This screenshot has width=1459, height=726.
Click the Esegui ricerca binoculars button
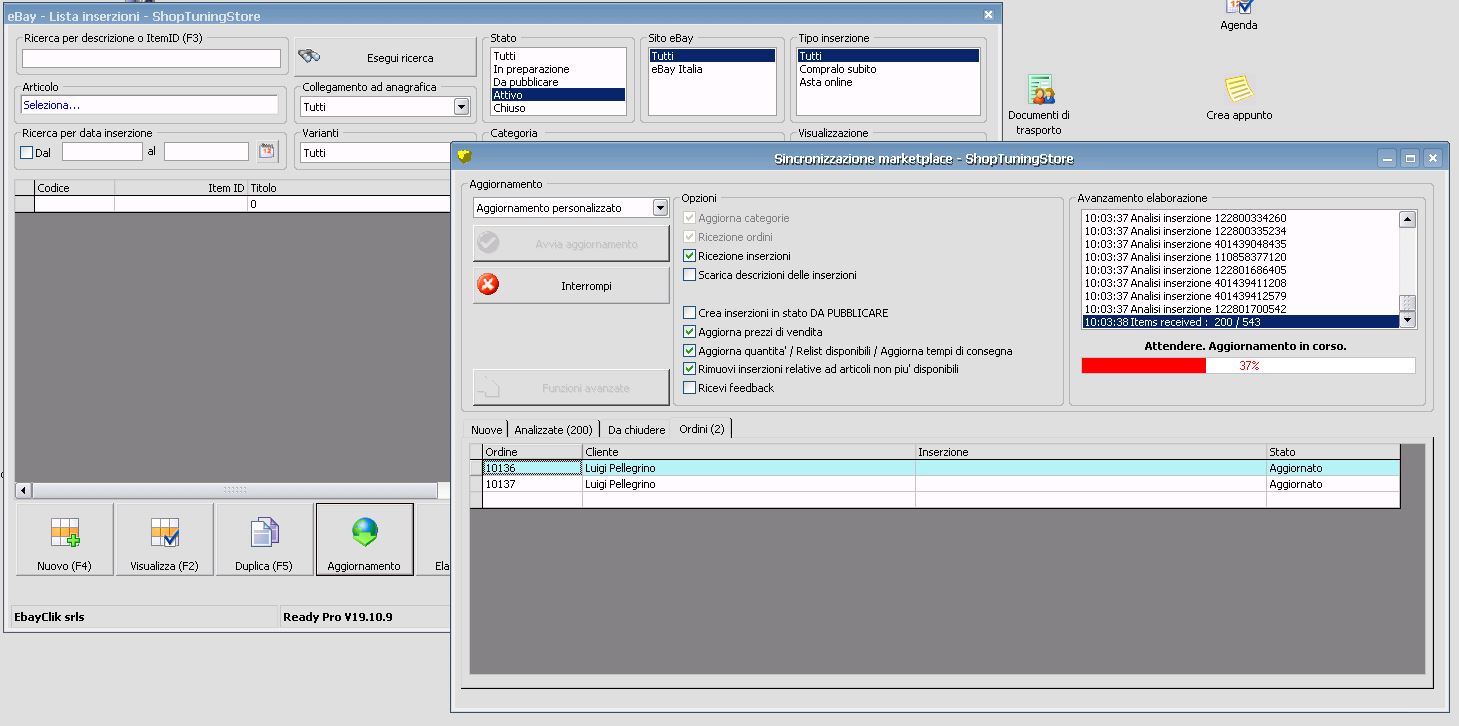[x=385, y=58]
